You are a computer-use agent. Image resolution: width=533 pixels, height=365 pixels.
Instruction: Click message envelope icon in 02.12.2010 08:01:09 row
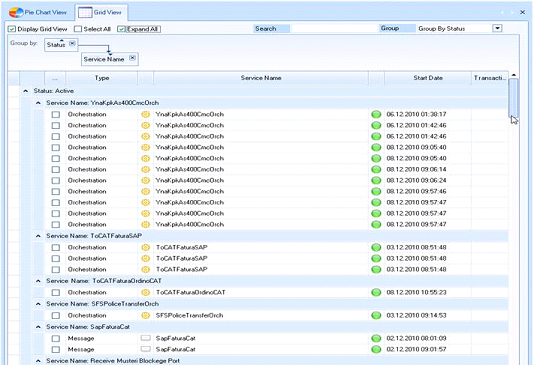pyautogui.click(x=145, y=338)
